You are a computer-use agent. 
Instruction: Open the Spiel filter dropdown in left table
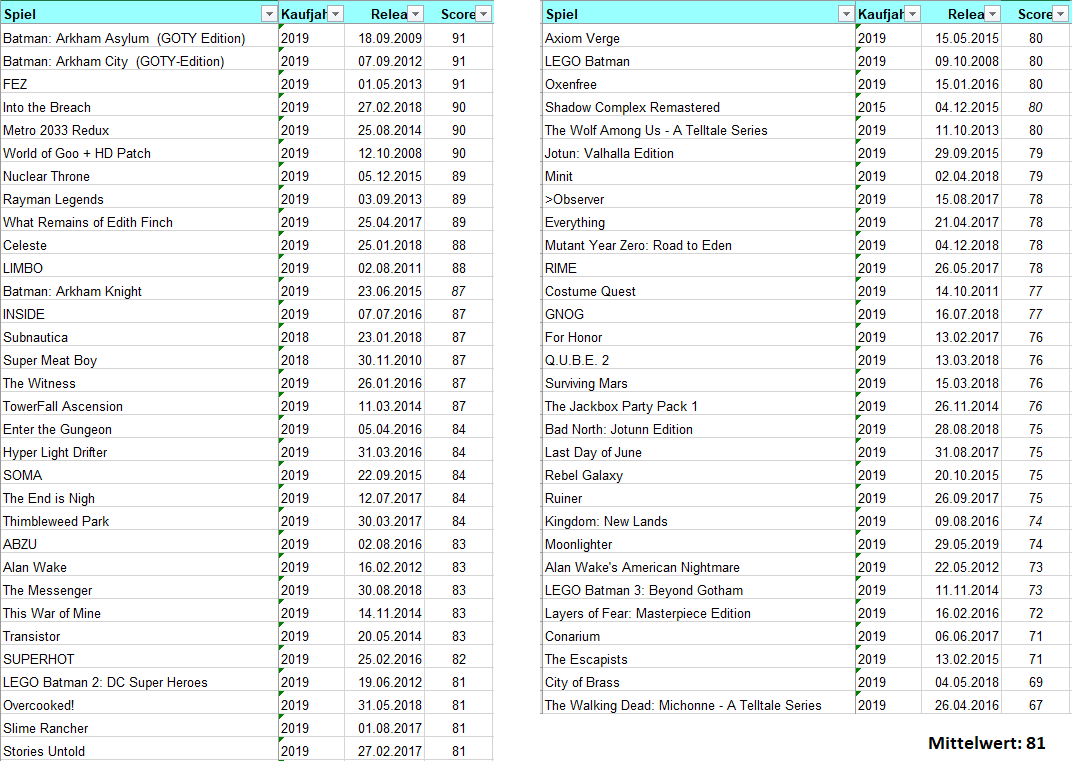(269, 14)
